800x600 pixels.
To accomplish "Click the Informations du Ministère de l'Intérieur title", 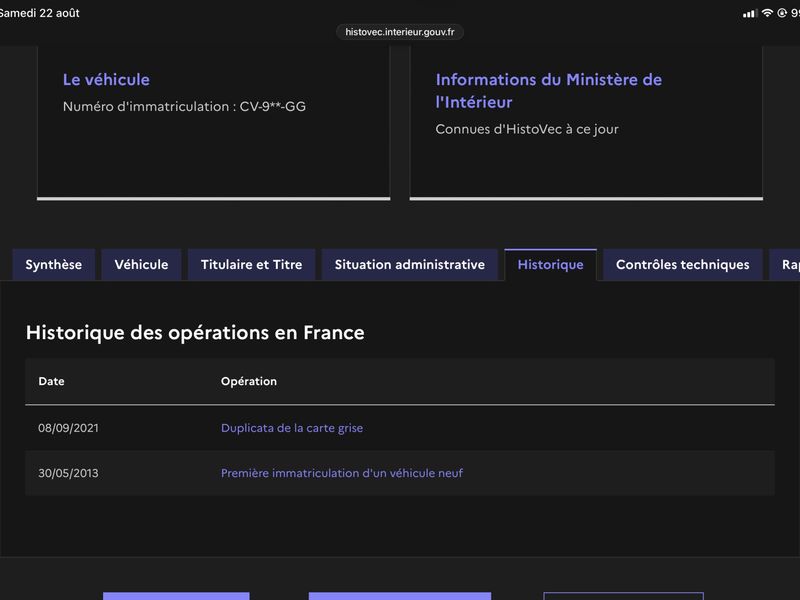I will click(548, 91).
